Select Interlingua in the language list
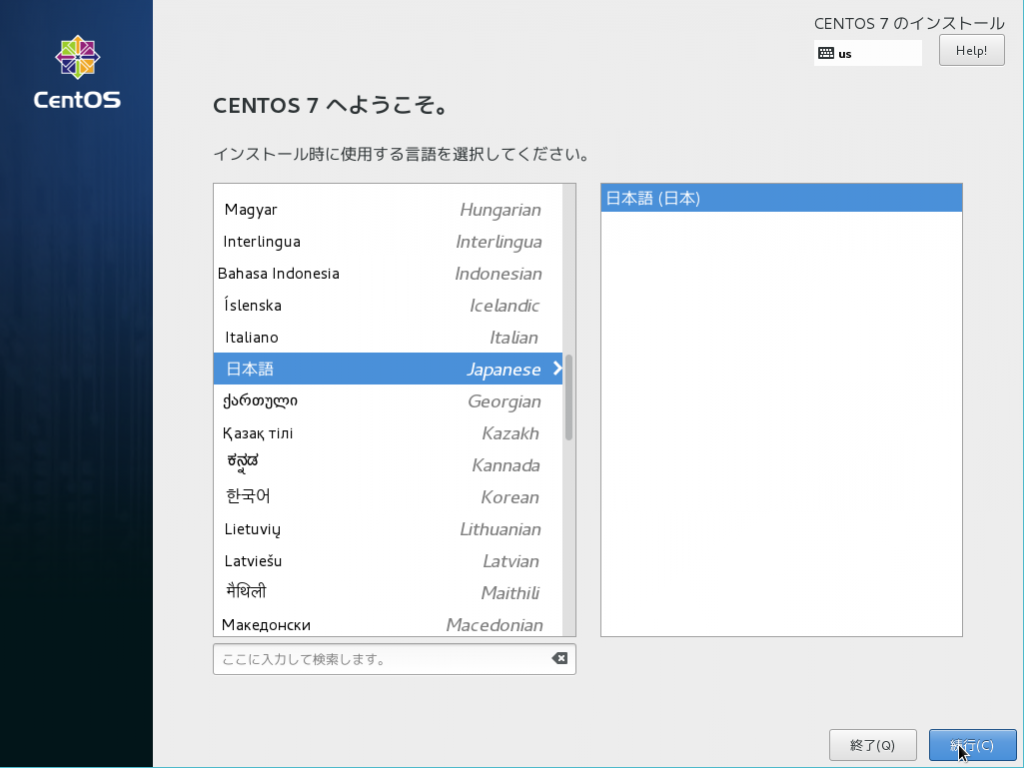This screenshot has height=768, width=1024. click(388, 242)
